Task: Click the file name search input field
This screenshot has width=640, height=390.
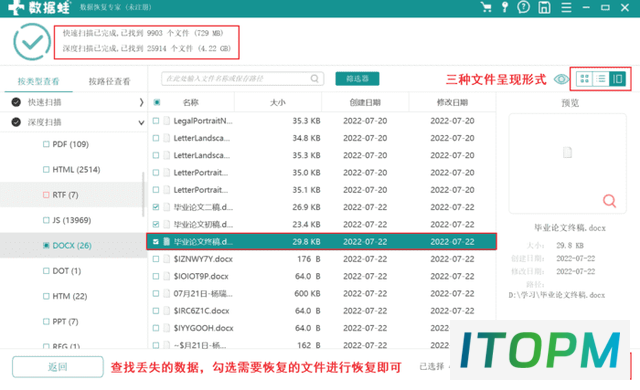Action: [x=242, y=78]
